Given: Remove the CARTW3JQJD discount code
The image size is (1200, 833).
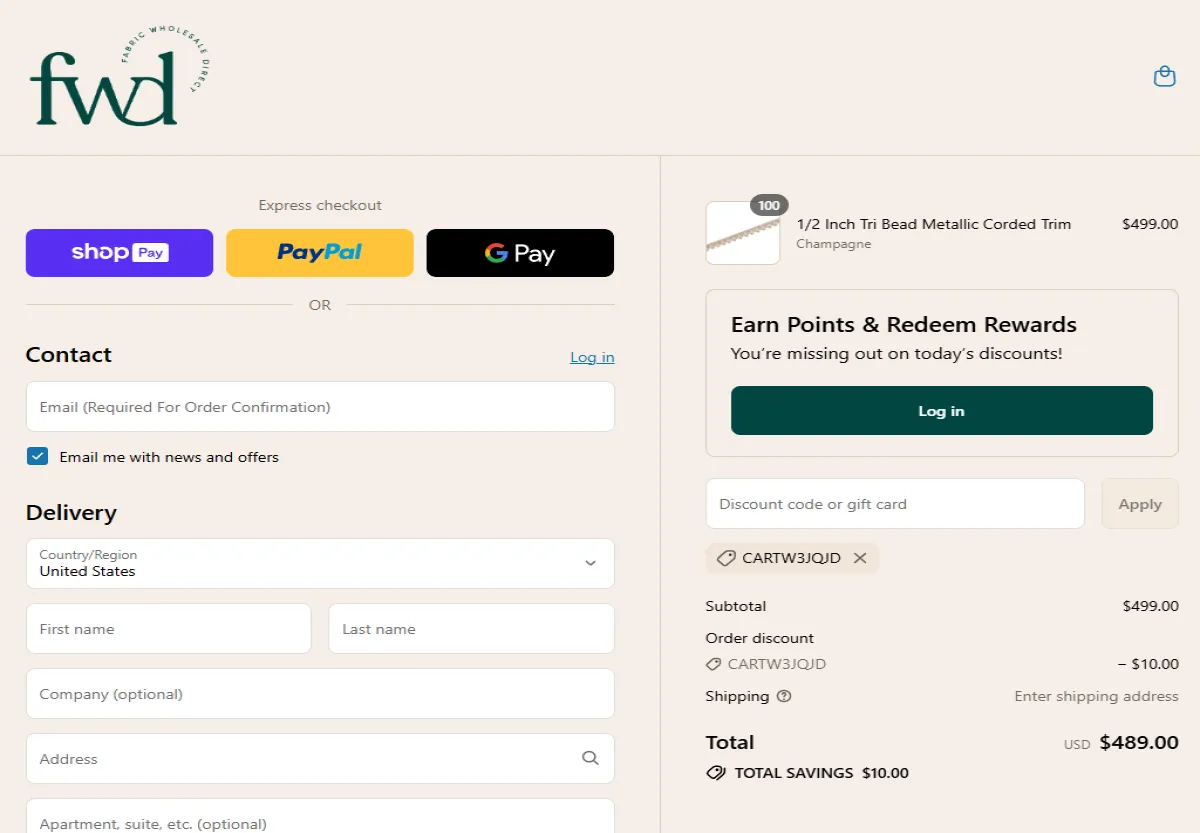Looking at the screenshot, I should click(x=860, y=558).
